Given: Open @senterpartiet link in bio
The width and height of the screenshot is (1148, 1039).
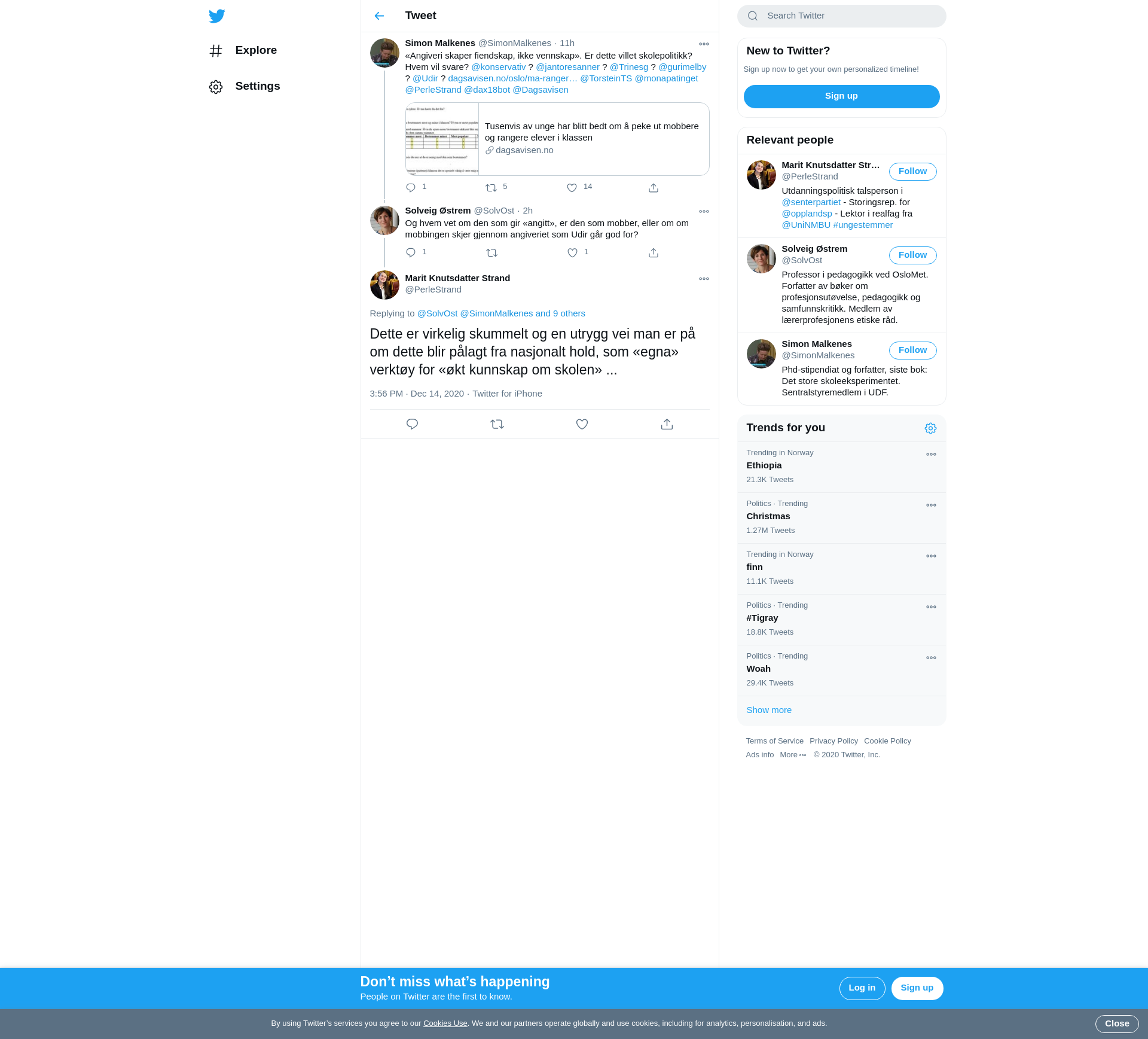Looking at the screenshot, I should click(x=811, y=202).
